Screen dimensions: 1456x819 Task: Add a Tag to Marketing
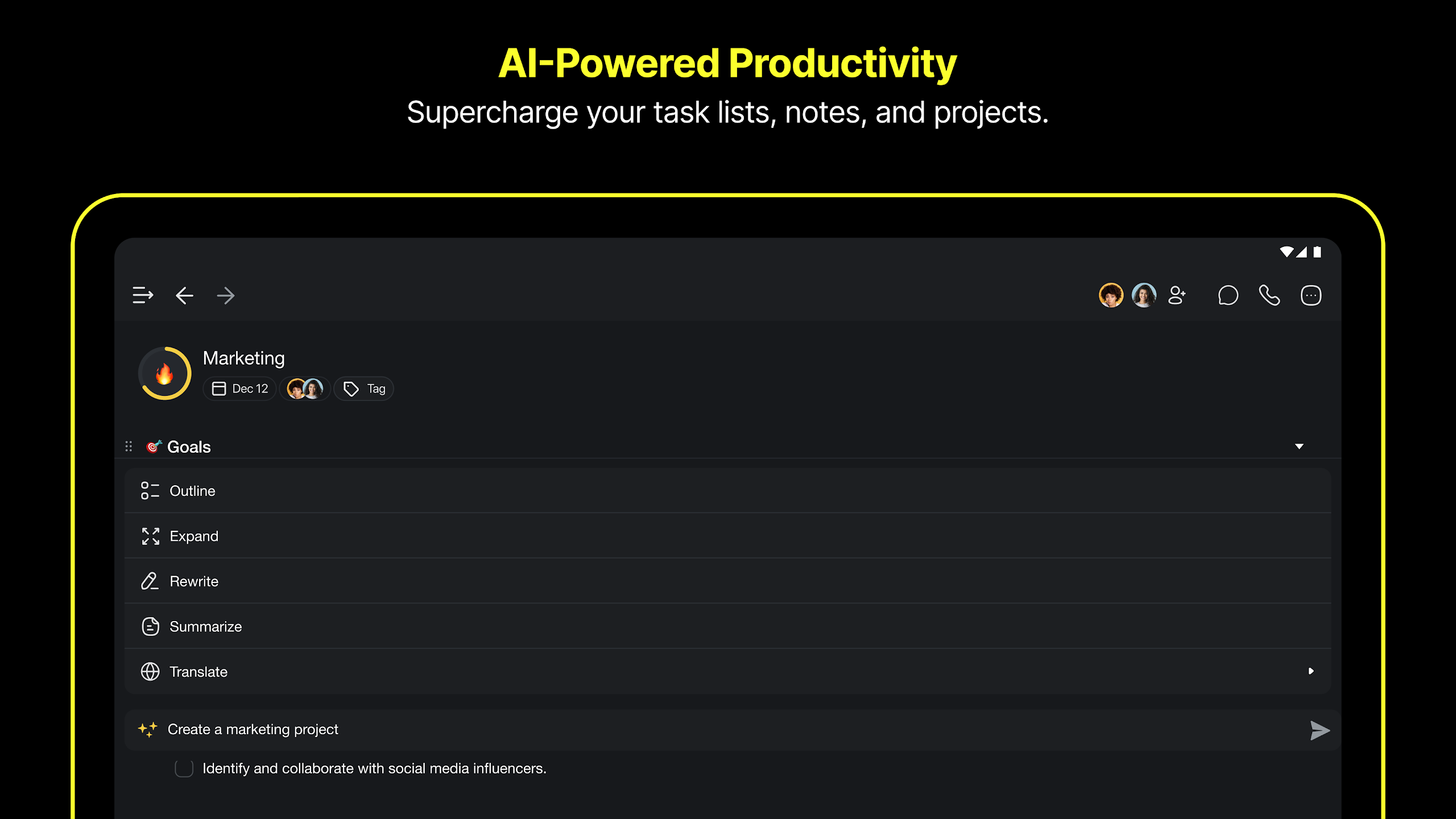pyautogui.click(x=363, y=388)
